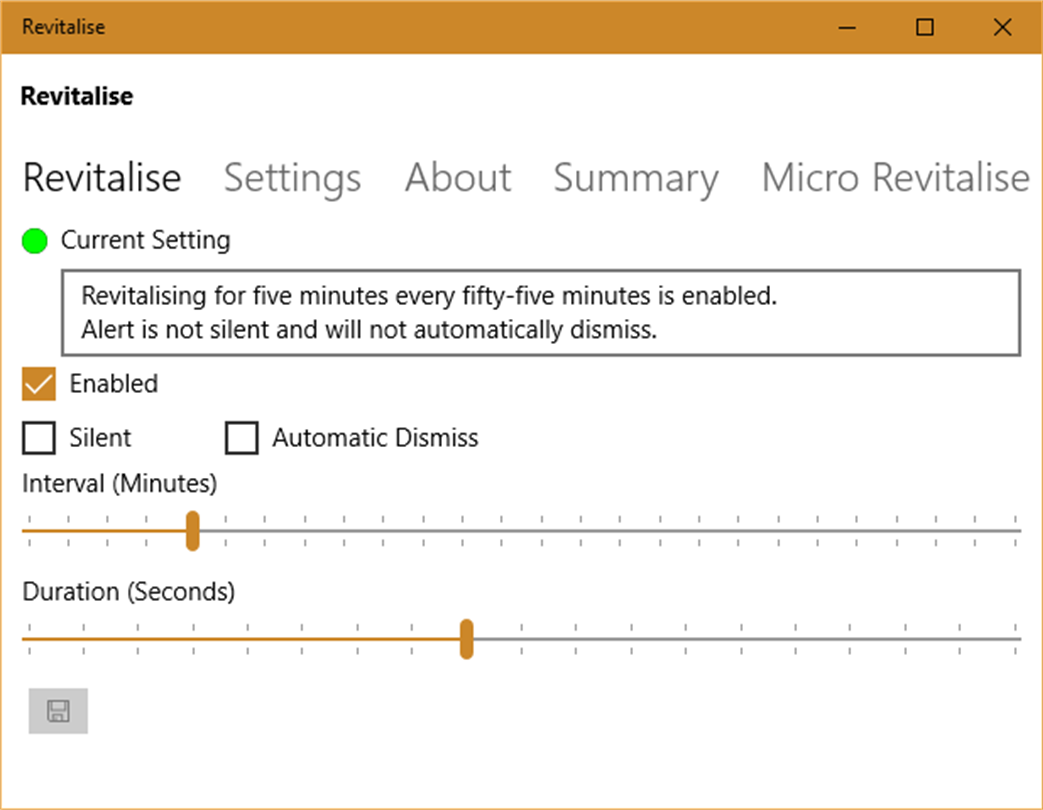Click the green status indicator circle
1043x810 pixels.
click(x=35, y=241)
